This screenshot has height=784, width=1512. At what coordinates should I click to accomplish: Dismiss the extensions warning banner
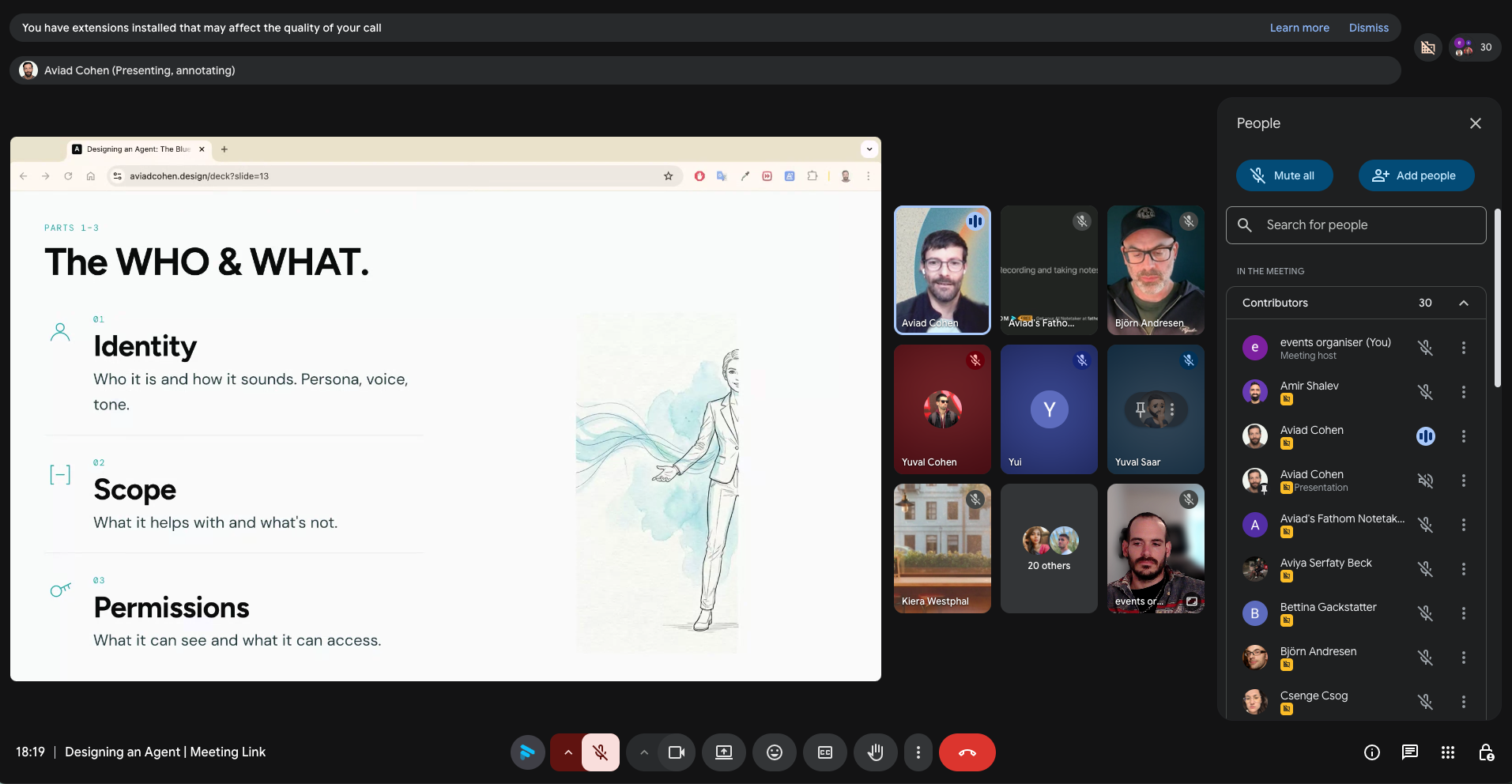click(x=1369, y=28)
